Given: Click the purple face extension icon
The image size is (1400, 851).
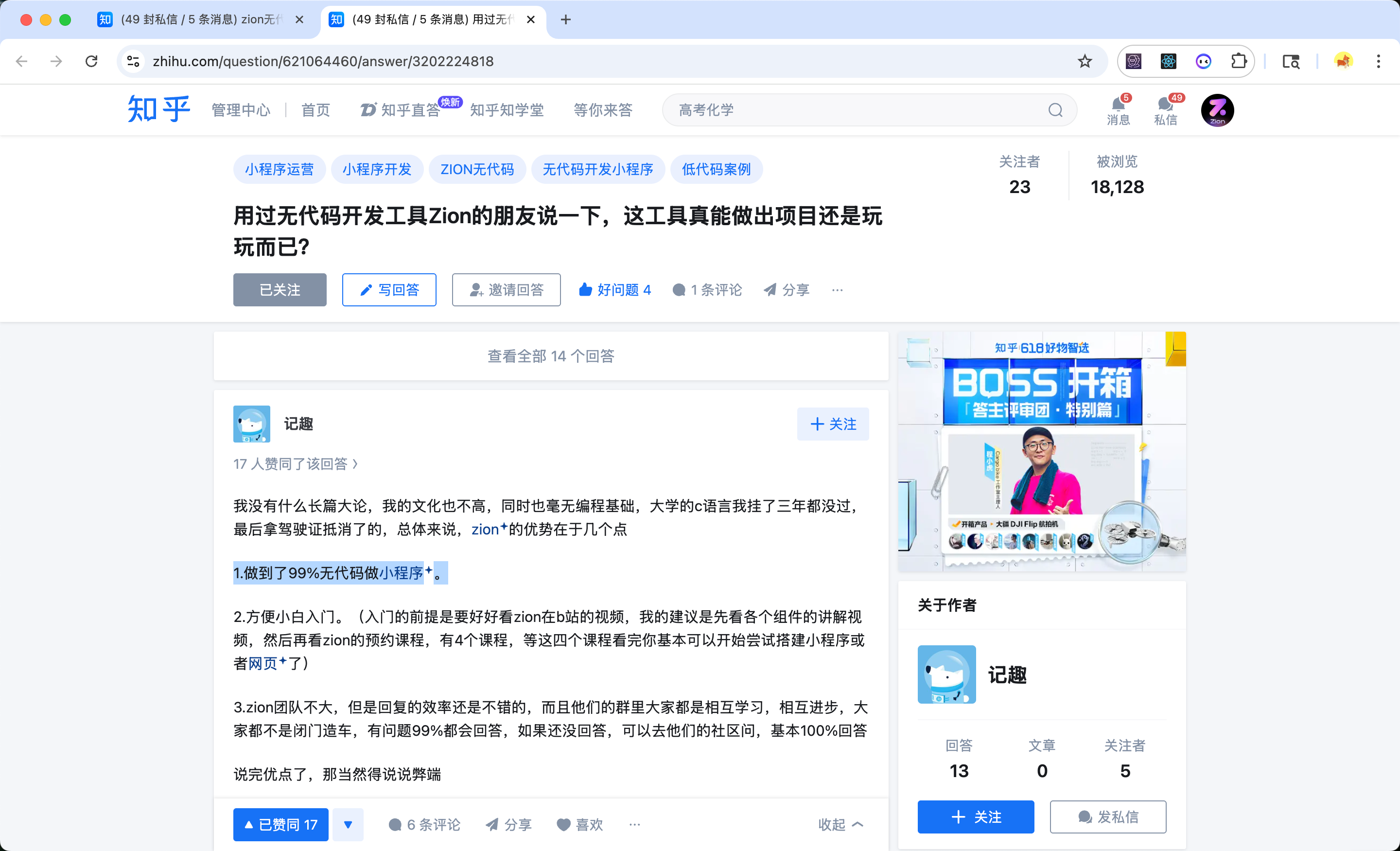Looking at the screenshot, I should point(1204,61).
